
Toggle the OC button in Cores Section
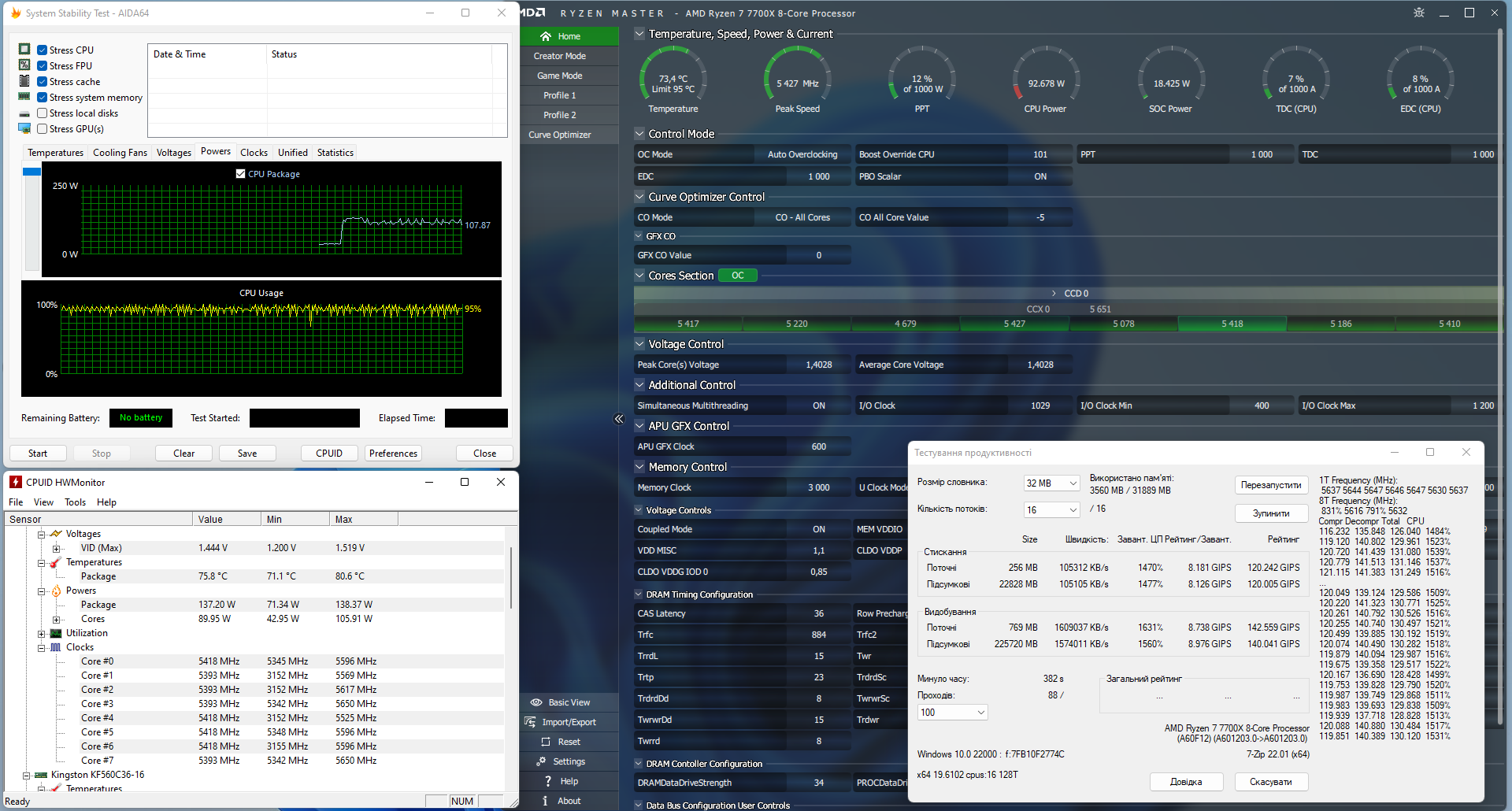(x=738, y=276)
